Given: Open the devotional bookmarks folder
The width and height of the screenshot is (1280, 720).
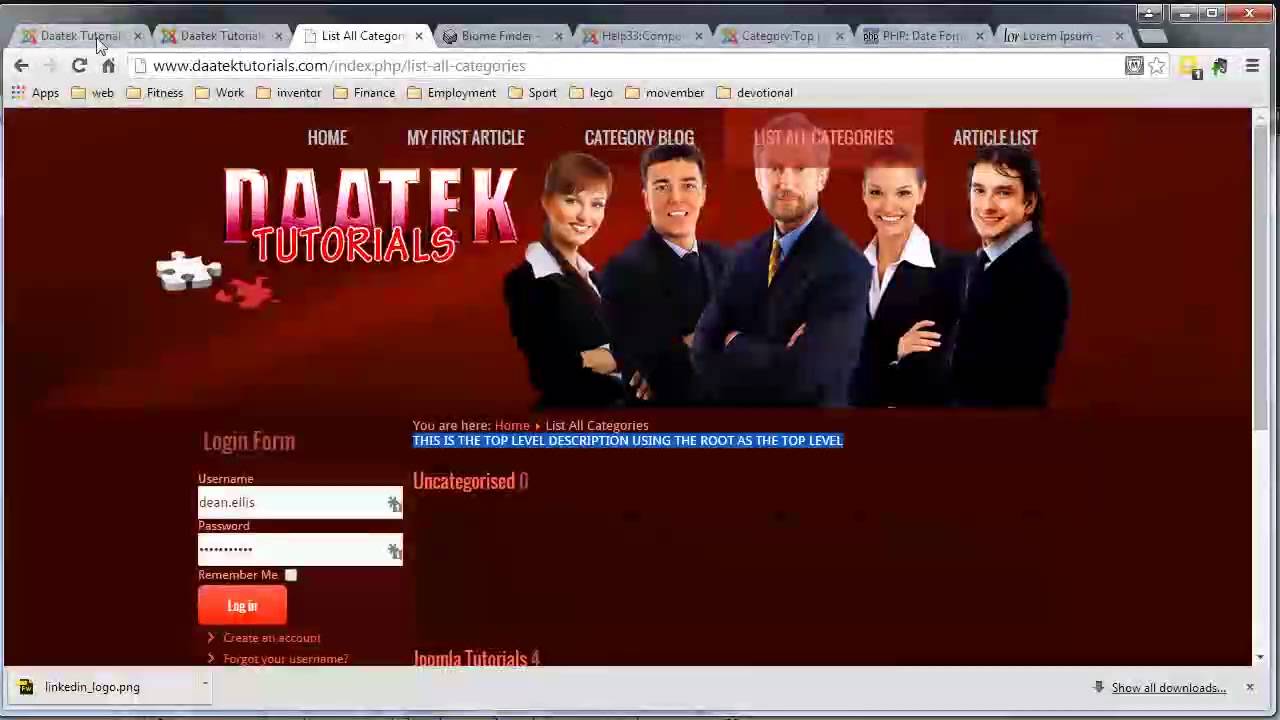Looking at the screenshot, I should pos(754,93).
